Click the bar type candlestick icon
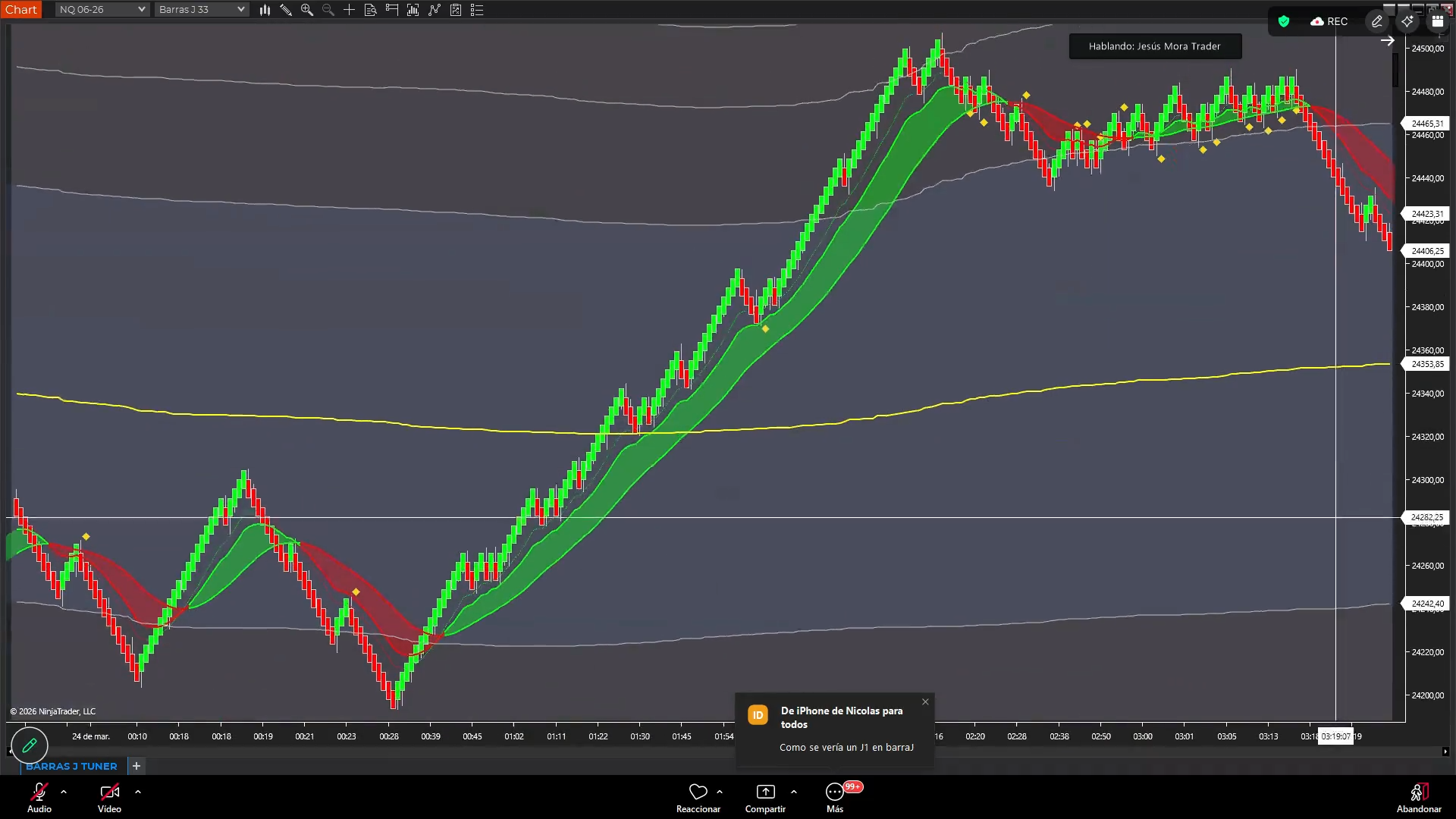Image resolution: width=1456 pixels, height=819 pixels. pyautogui.click(x=265, y=10)
